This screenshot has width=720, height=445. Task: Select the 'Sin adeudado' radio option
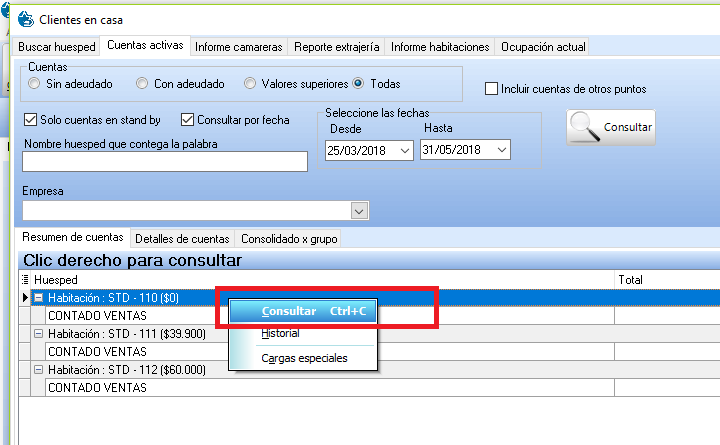tap(35, 84)
